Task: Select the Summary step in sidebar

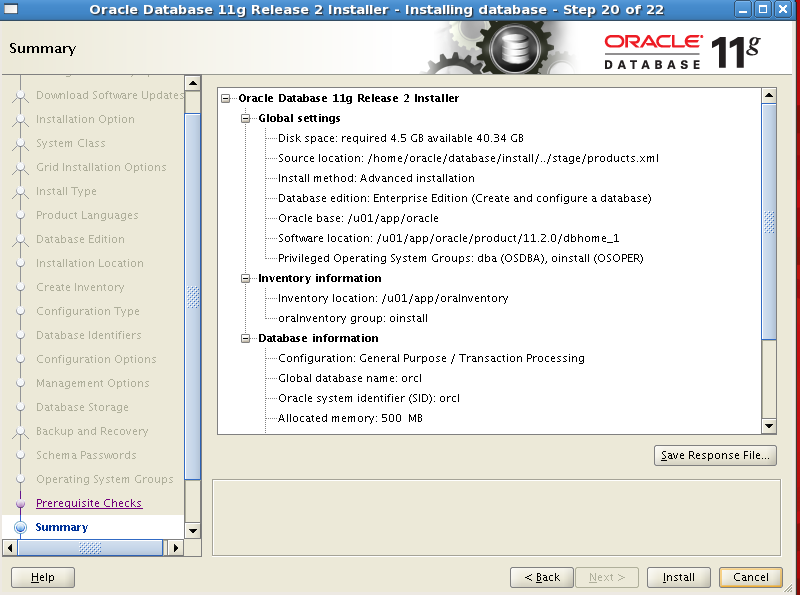Action: click(62, 527)
